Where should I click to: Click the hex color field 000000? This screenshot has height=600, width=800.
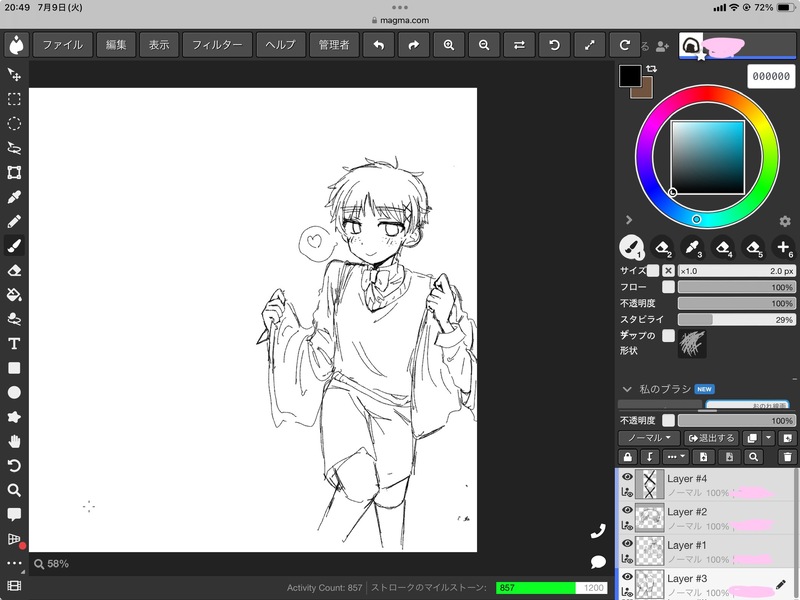[771, 76]
